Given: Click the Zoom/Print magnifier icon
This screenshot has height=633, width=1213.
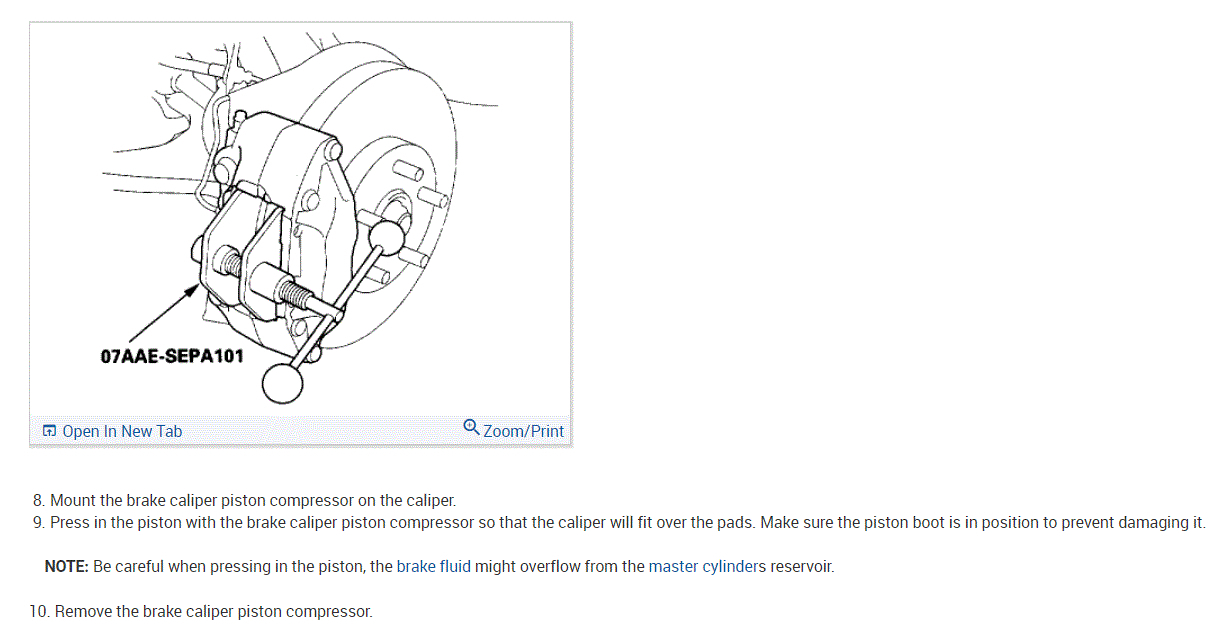Looking at the screenshot, I should point(471,428).
